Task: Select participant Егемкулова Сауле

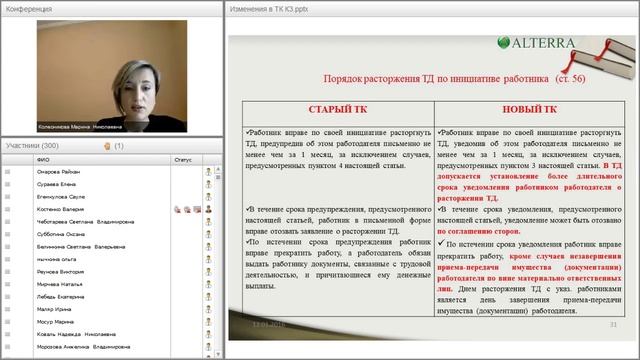Action: (x=61, y=197)
